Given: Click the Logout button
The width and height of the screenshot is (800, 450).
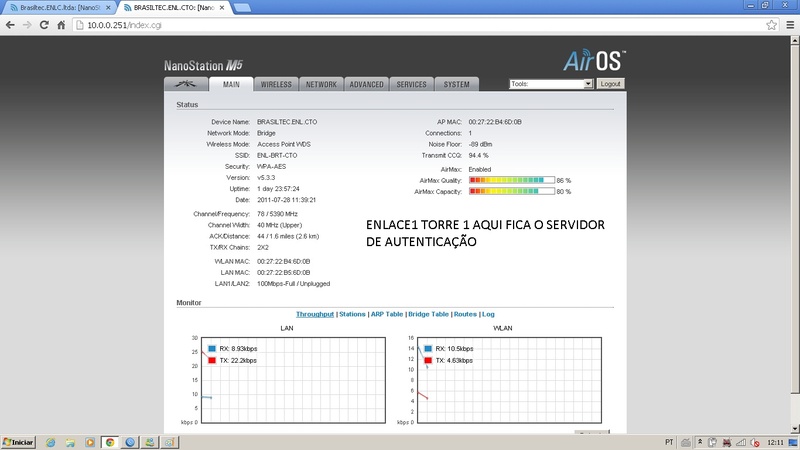Looking at the screenshot, I should pos(610,84).
